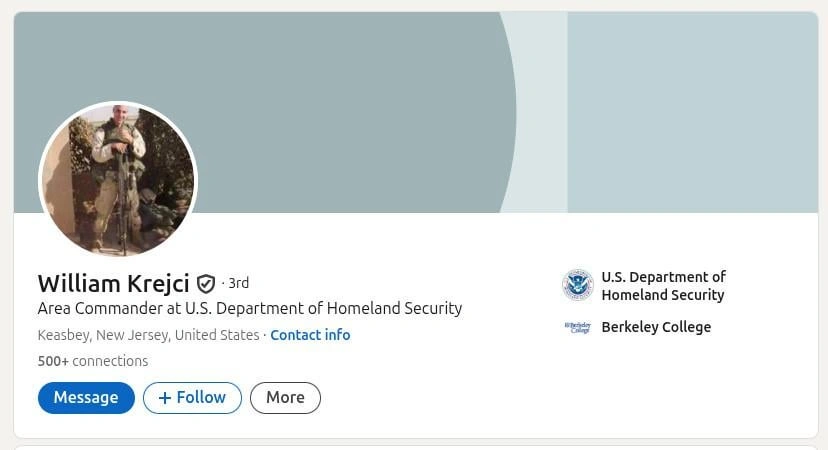Click the plus icon on the Follow button

[x=165, y=398]
